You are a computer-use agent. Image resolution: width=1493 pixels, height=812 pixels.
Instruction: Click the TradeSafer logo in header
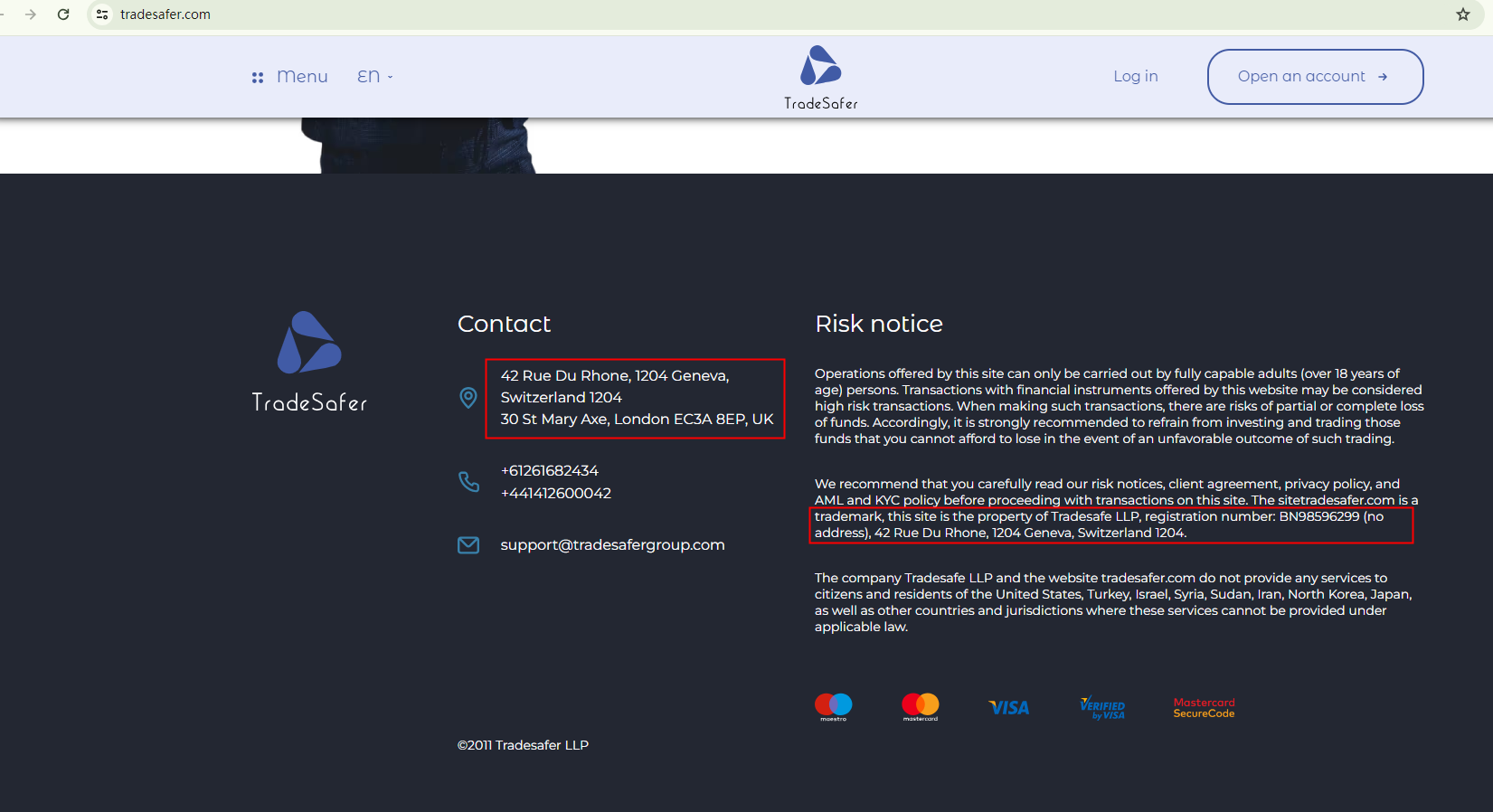click(x=821, y=78)
